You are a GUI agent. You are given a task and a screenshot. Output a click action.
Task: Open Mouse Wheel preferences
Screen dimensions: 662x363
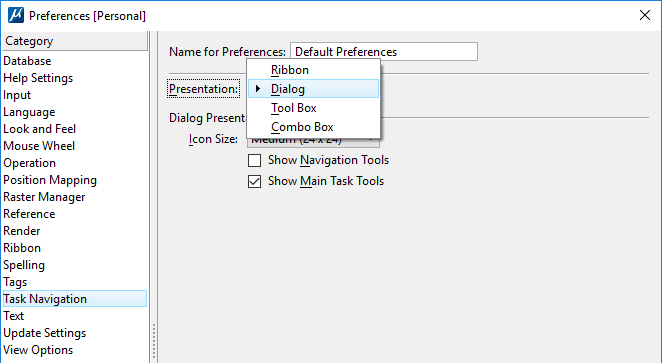point(39,146)
